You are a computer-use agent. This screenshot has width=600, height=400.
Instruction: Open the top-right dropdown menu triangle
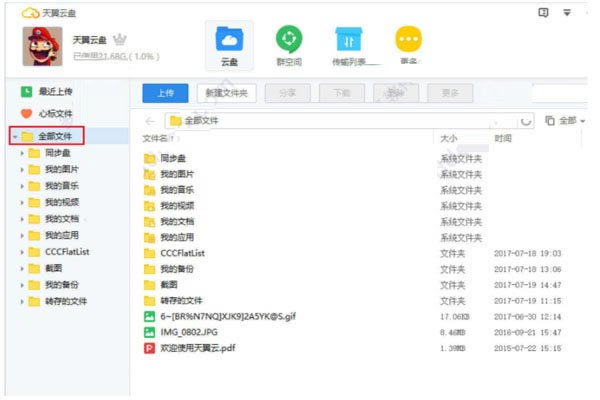coord(567,13)
